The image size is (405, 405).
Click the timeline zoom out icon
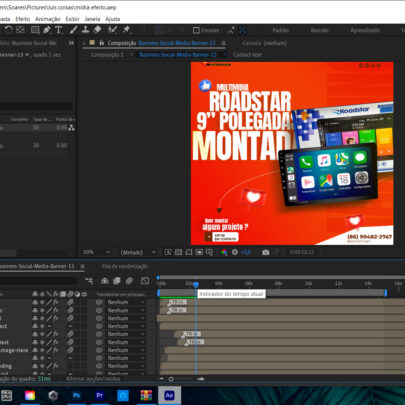[x=162, y=379]
